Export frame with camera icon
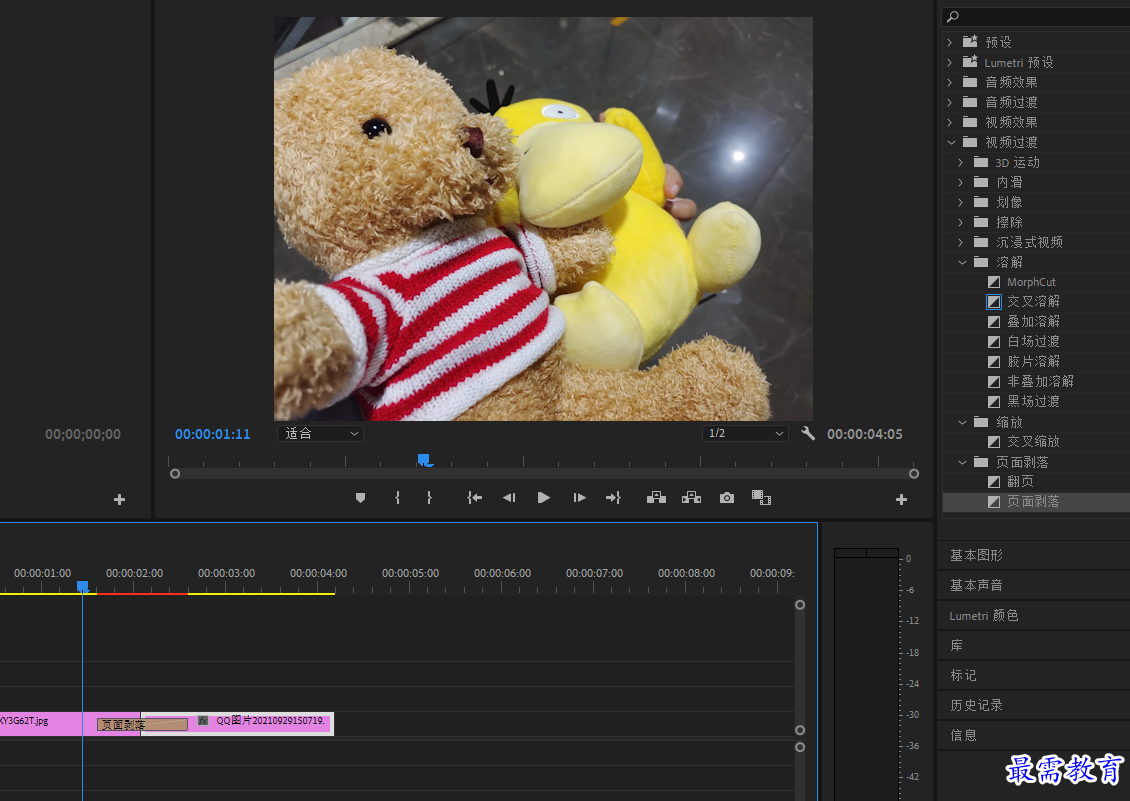This screenshot has width=1130, height=801. (x=727, y=498)
